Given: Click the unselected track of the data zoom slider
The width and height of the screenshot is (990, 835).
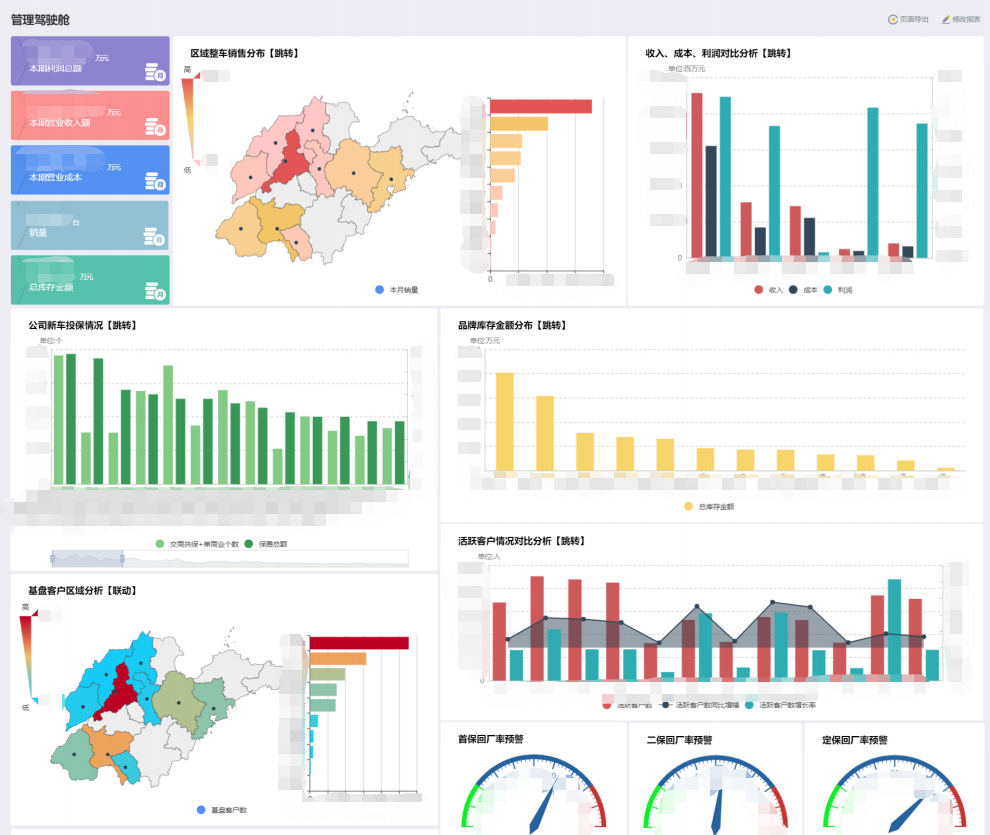Looking at the screenshot, I should 266,558.
